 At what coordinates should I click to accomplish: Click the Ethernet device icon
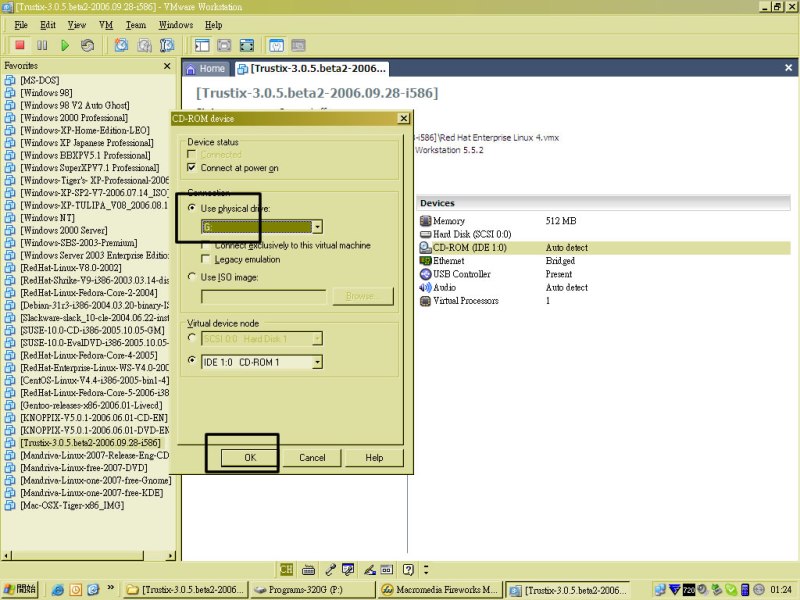point(425,261)
